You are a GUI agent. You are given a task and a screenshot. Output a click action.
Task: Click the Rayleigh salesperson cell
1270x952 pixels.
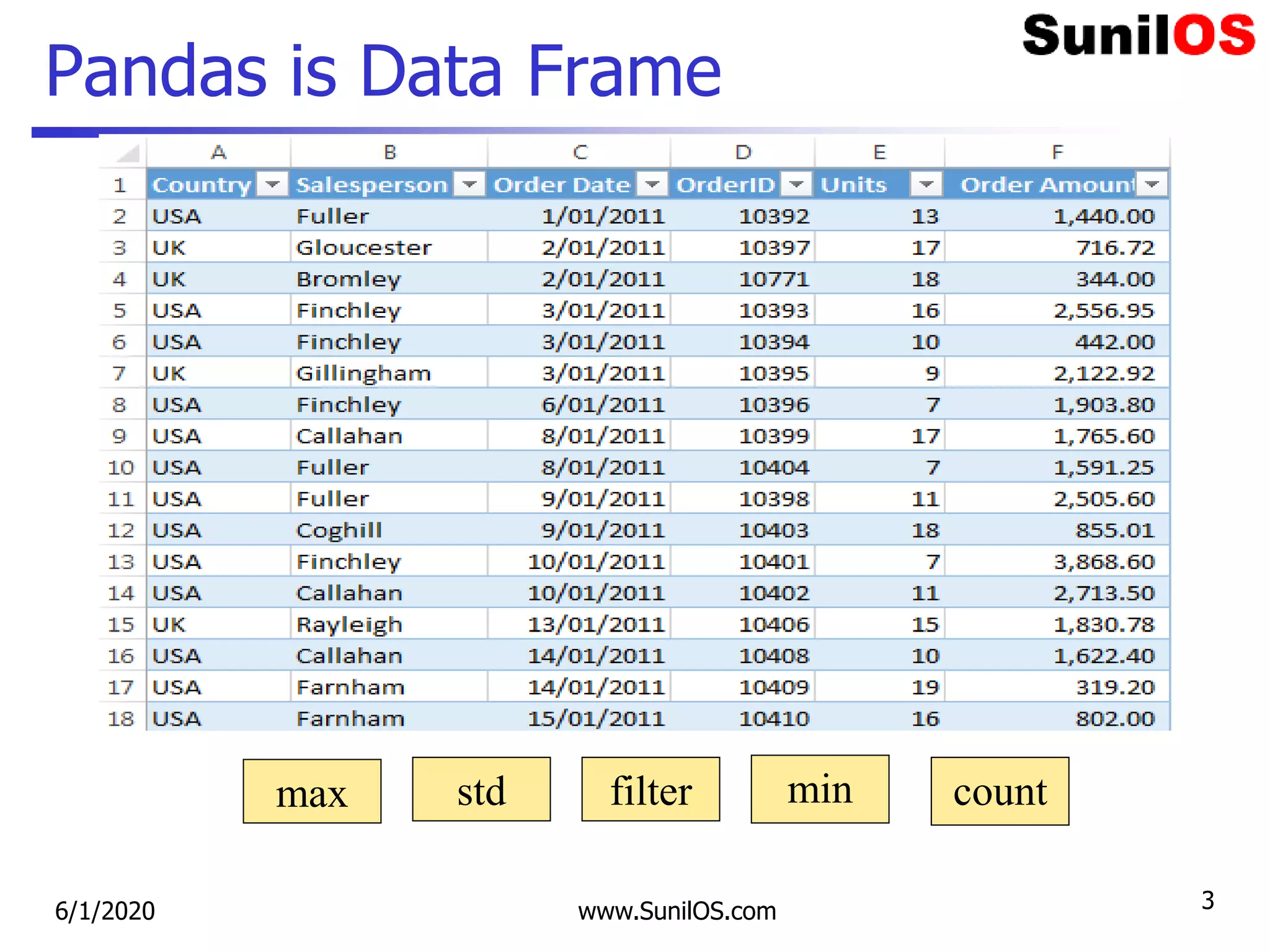(389, 624)
